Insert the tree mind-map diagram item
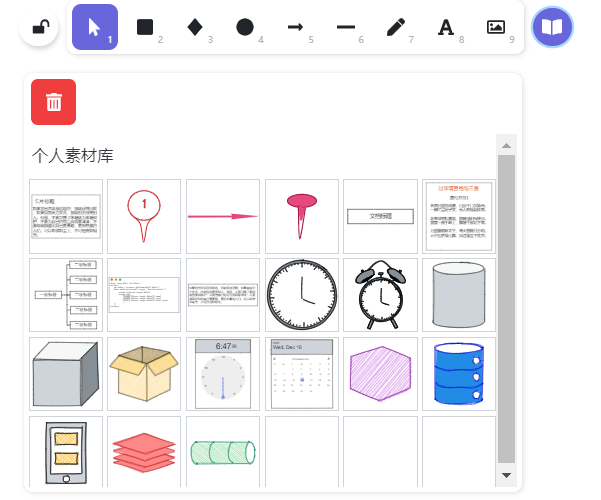The height and width of the screenshot is (500, 601). click(66, 295)
